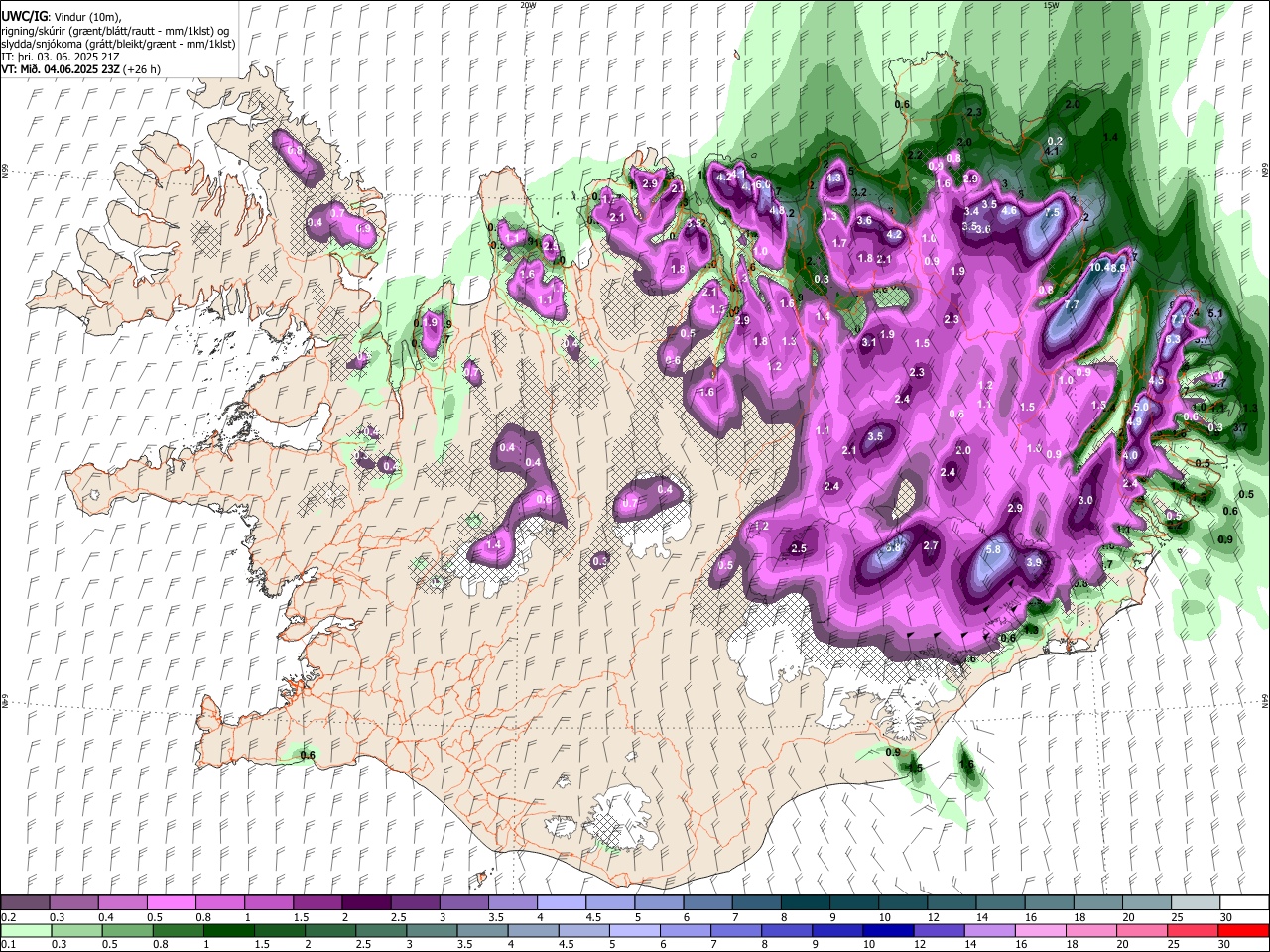This screenshot has height=952, width=1270.
Task: Click the UWC/IG title text
Action: point(24,17)
